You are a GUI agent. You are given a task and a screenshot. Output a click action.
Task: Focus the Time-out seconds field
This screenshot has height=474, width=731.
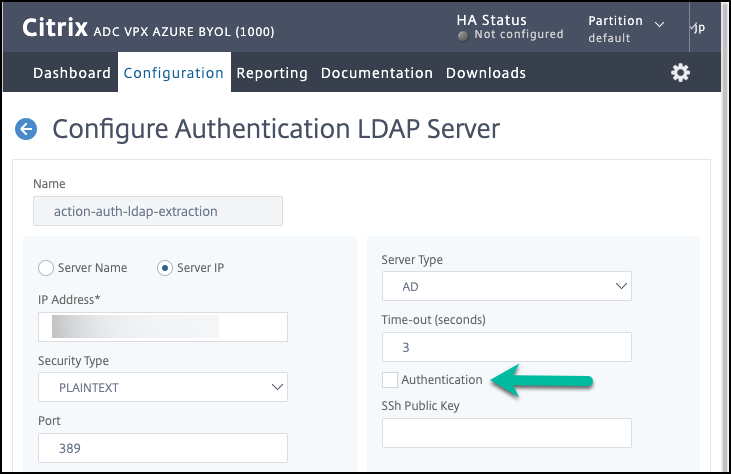tap(506, 347)
